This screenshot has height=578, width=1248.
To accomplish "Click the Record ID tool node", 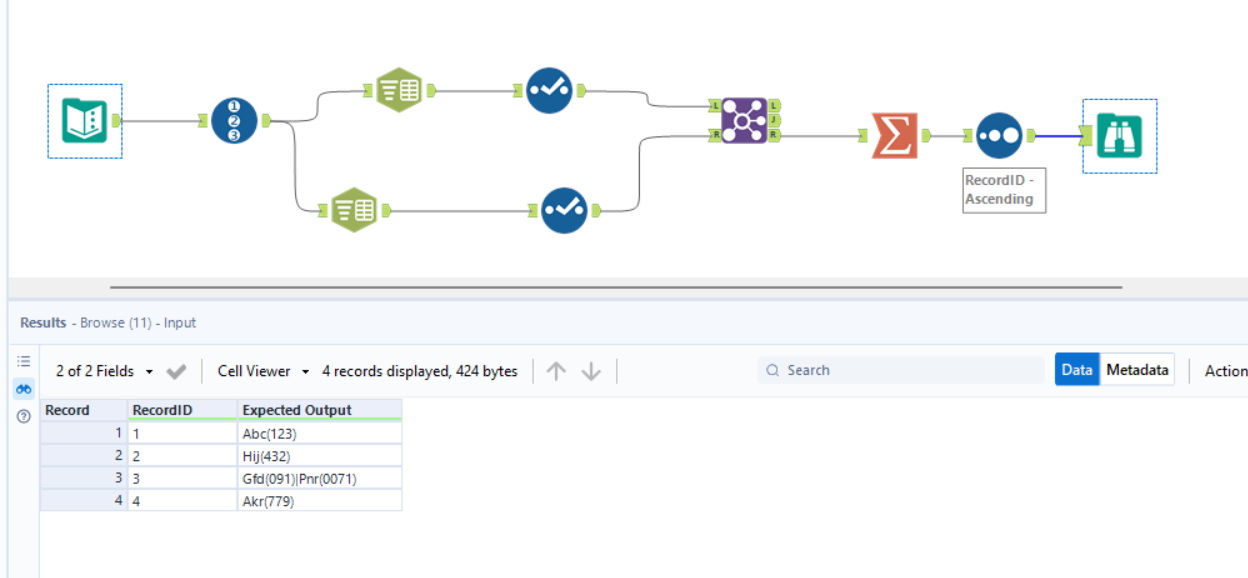I will coord(234,121).
